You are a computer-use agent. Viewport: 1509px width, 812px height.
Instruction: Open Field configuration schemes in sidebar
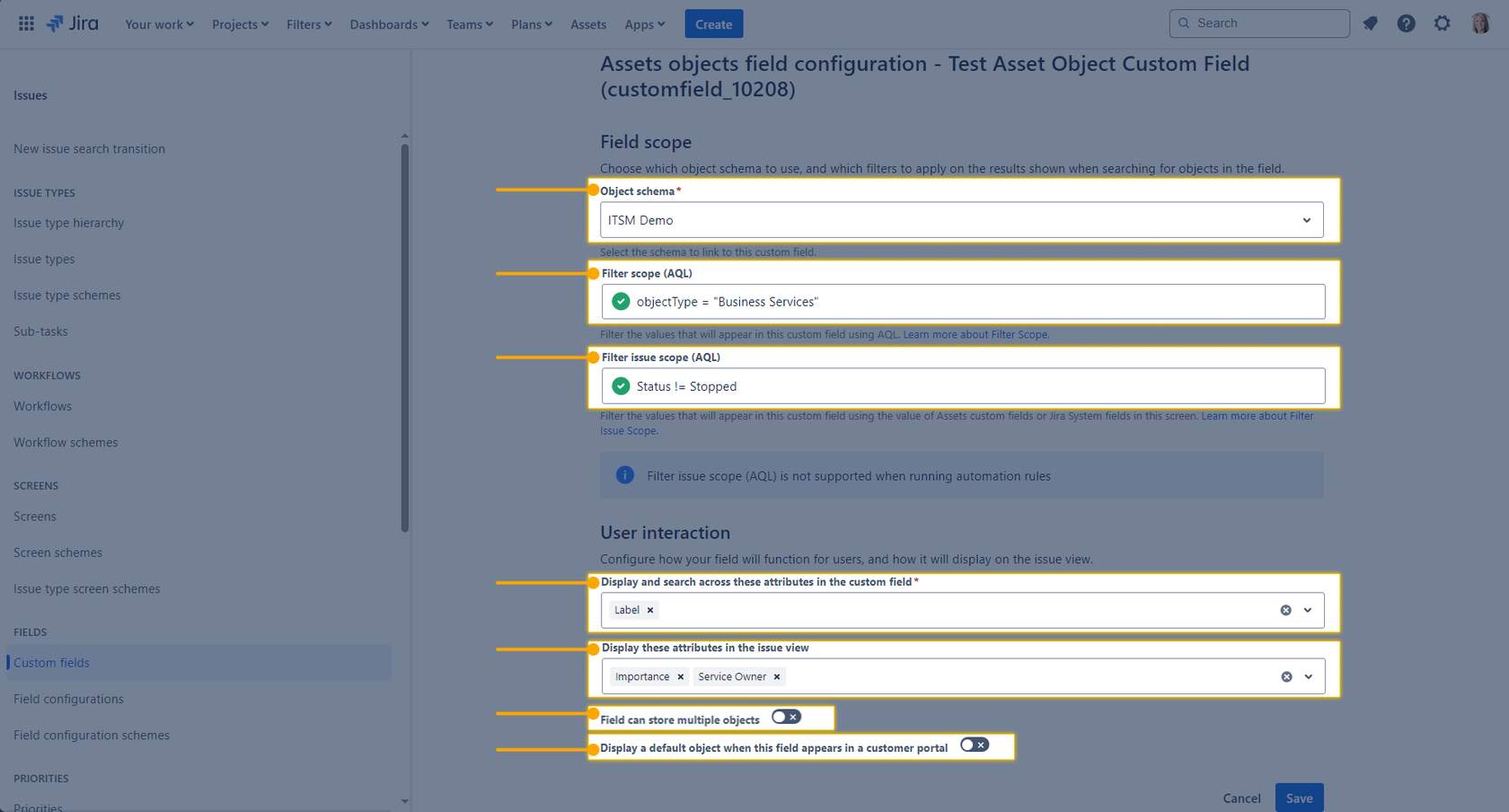[91, 735]
